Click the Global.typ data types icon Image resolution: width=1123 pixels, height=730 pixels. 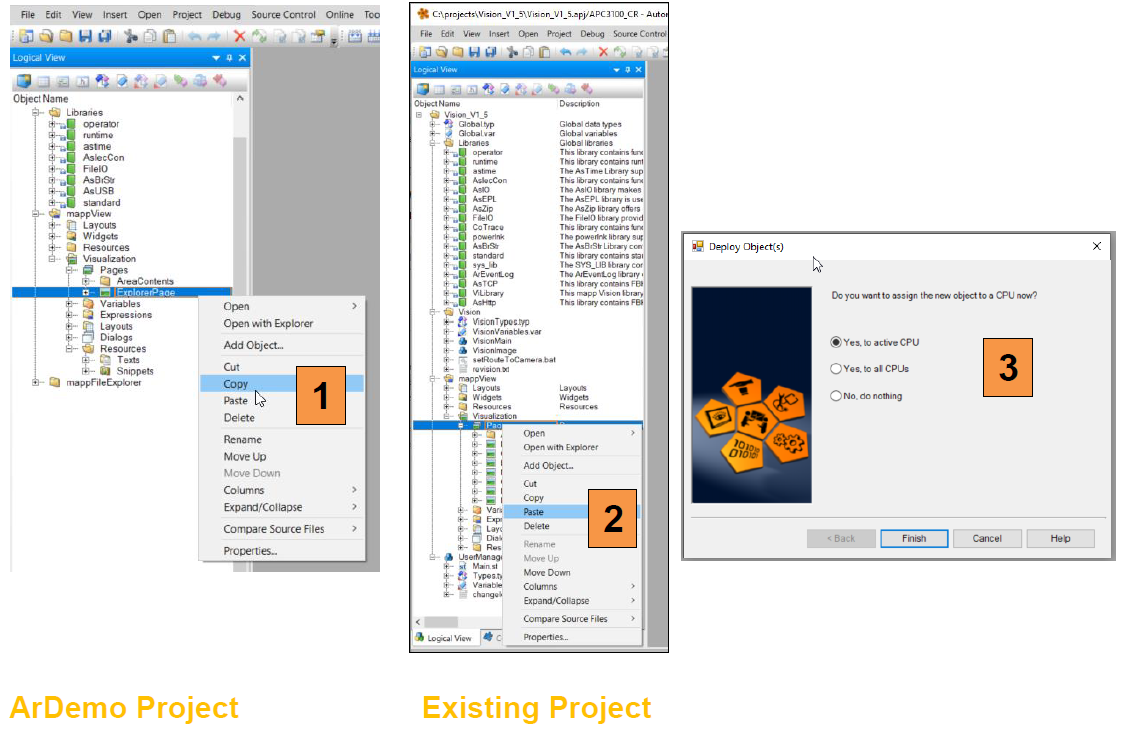[448, 124]
